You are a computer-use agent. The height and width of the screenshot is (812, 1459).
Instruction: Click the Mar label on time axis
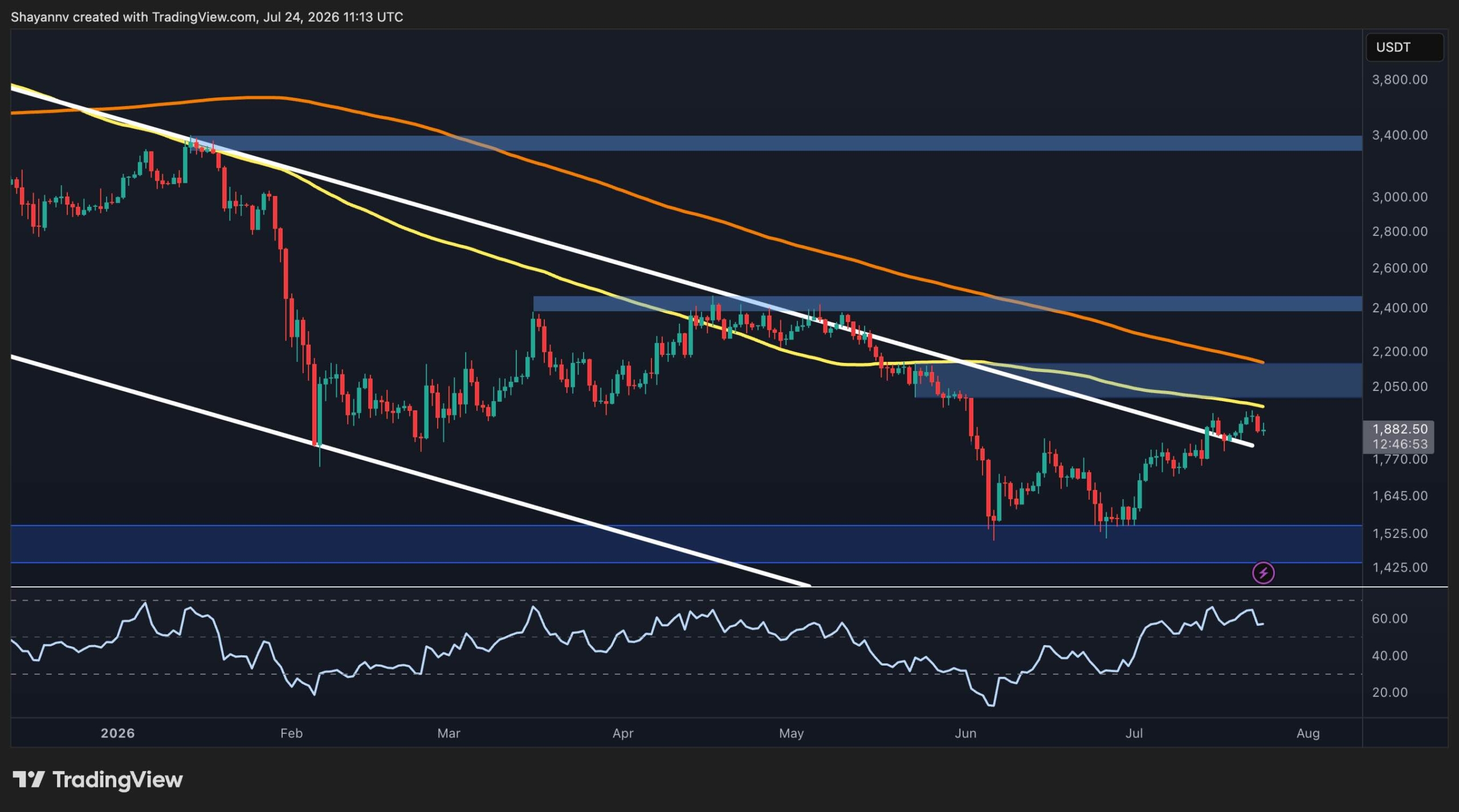pos(449,733)
